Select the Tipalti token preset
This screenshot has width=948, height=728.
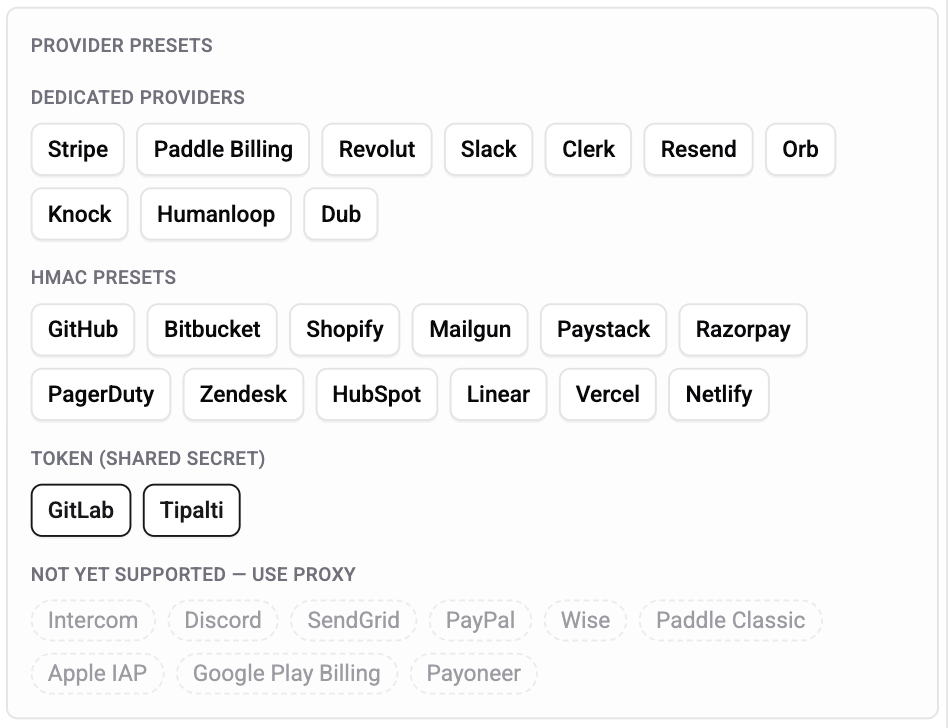click(x=191, y=510)
